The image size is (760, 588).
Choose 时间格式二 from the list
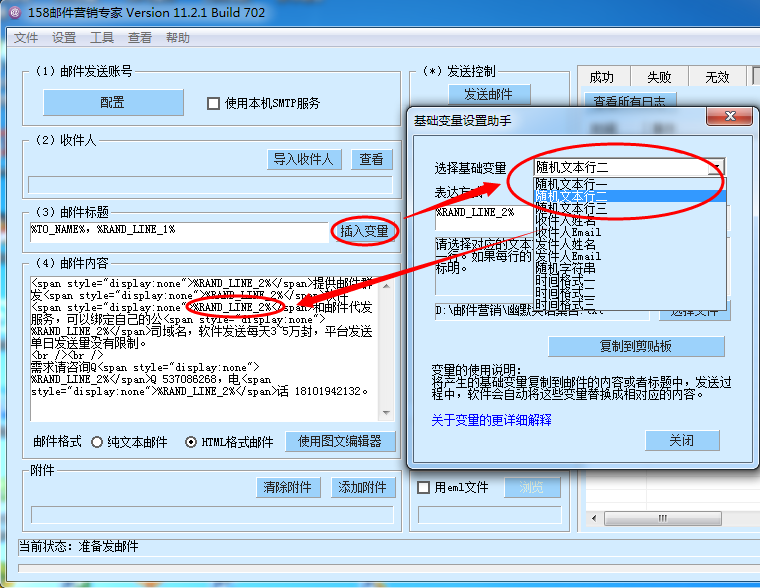point(630,293)
